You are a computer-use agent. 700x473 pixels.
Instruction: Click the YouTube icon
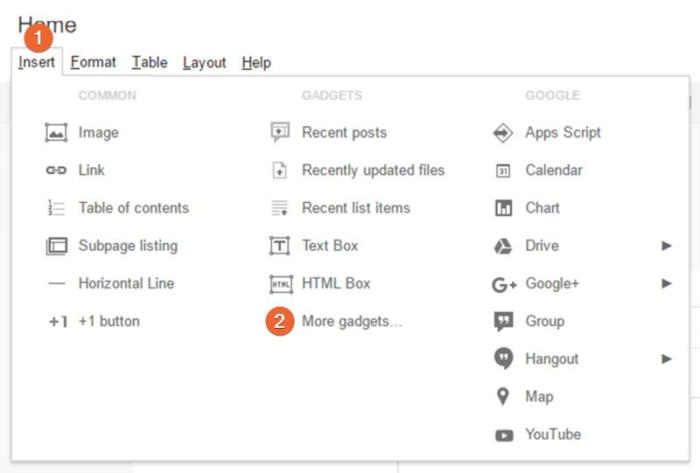point(504,435)
